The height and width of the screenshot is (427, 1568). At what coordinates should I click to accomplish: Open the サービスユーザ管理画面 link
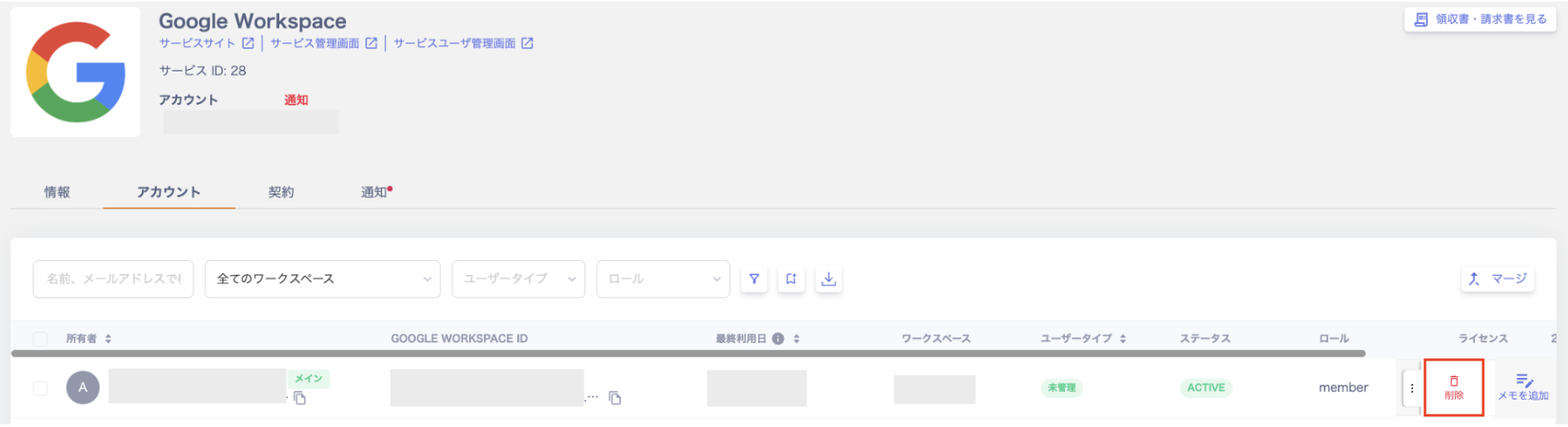(x=455, y=43)
